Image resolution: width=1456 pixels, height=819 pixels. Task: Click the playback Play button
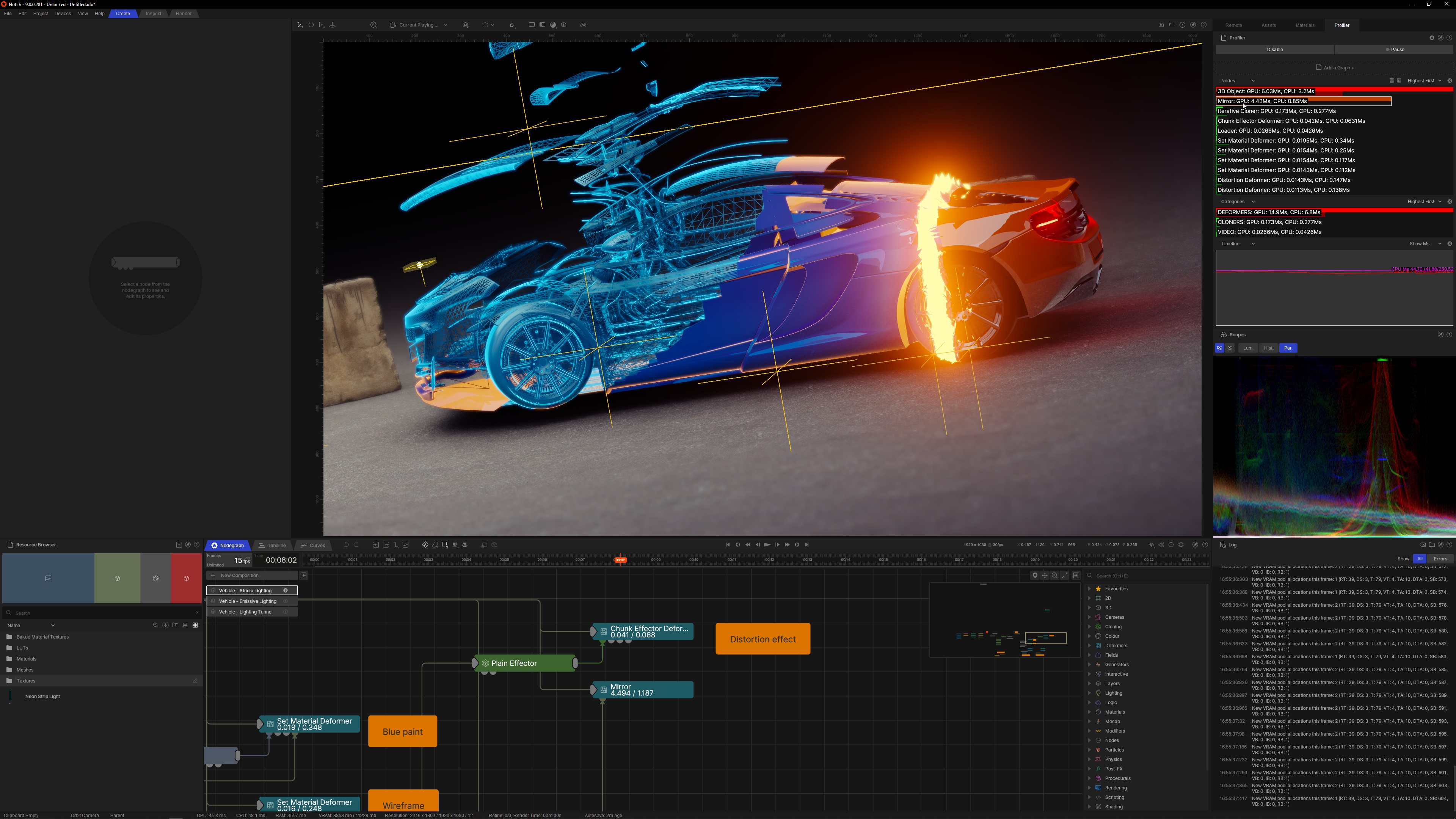click(767, 545)
